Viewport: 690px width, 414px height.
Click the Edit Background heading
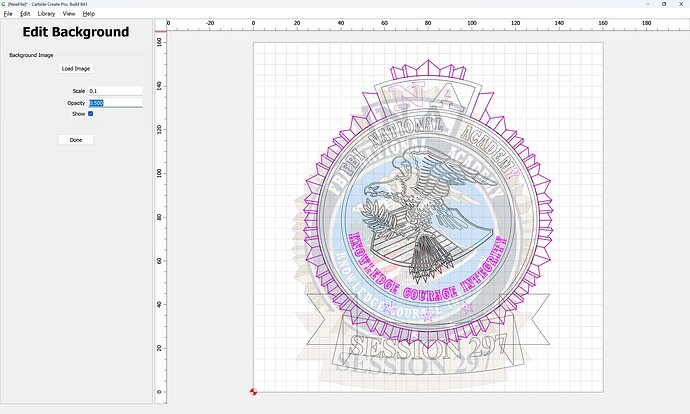click(x=76, y=32)
